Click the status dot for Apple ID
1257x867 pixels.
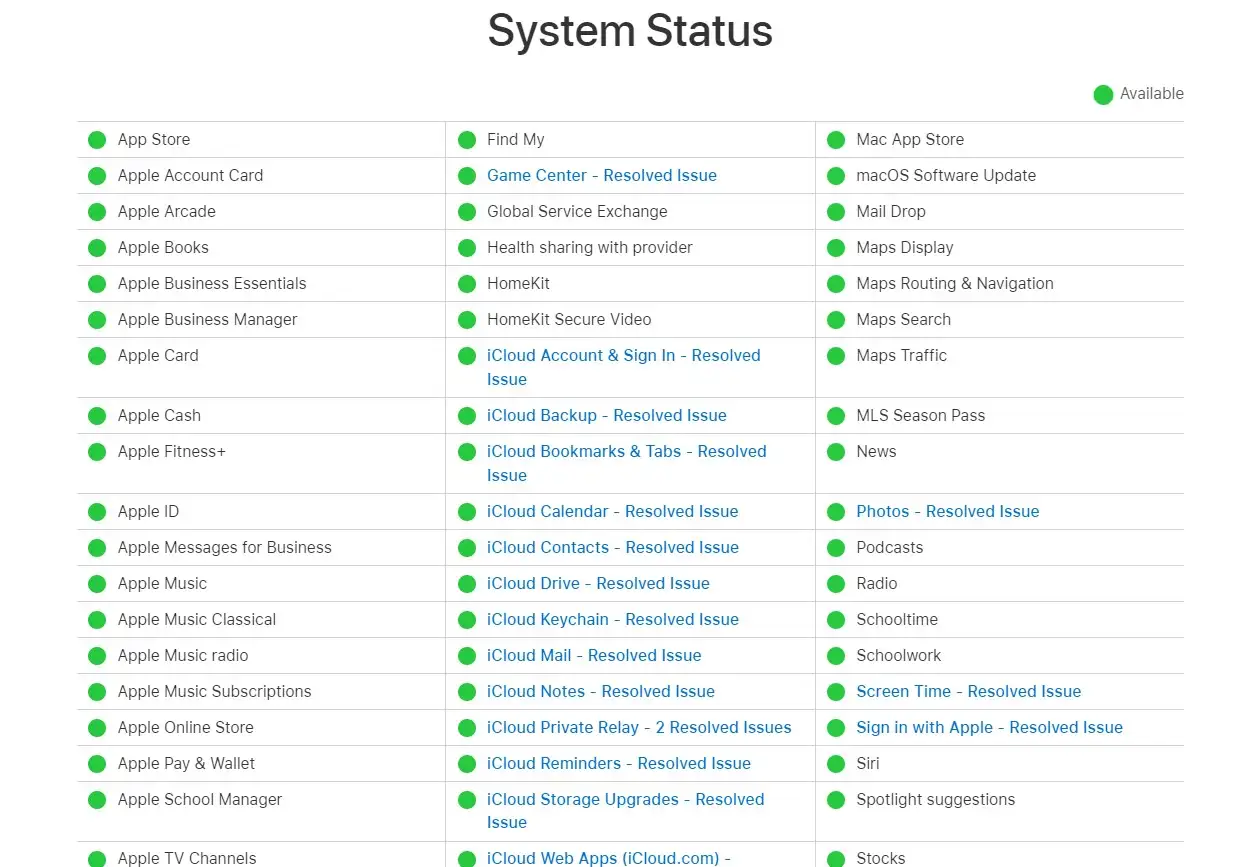pos(97,512)
